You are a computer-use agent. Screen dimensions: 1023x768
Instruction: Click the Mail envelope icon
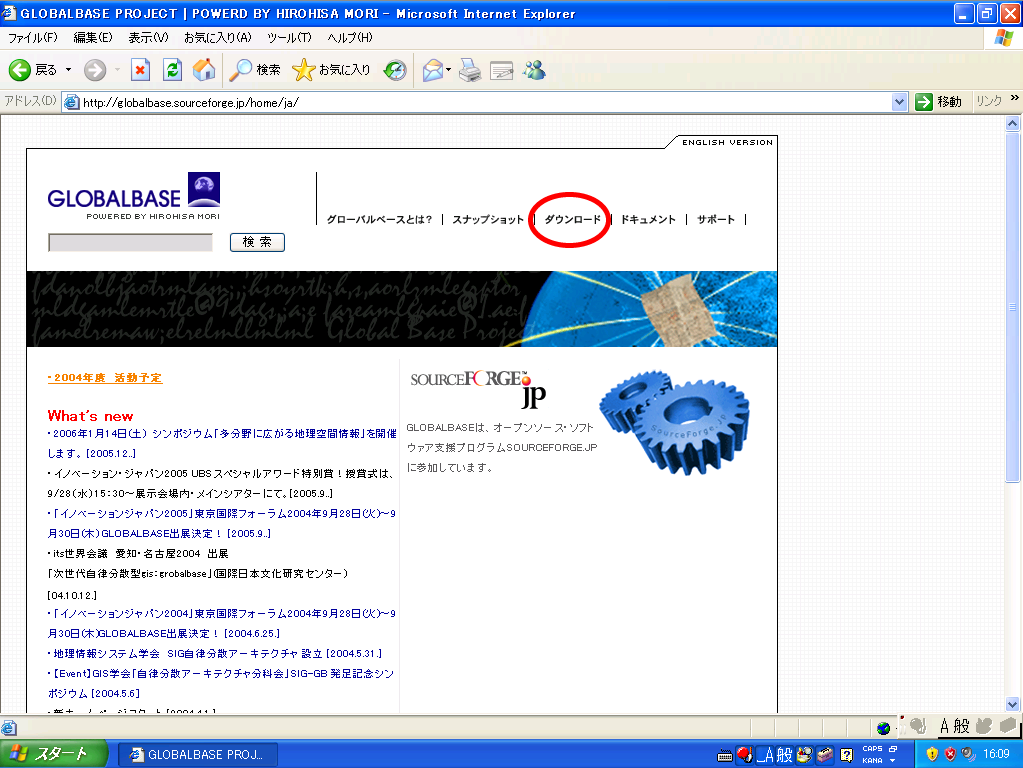pos(433,70)
